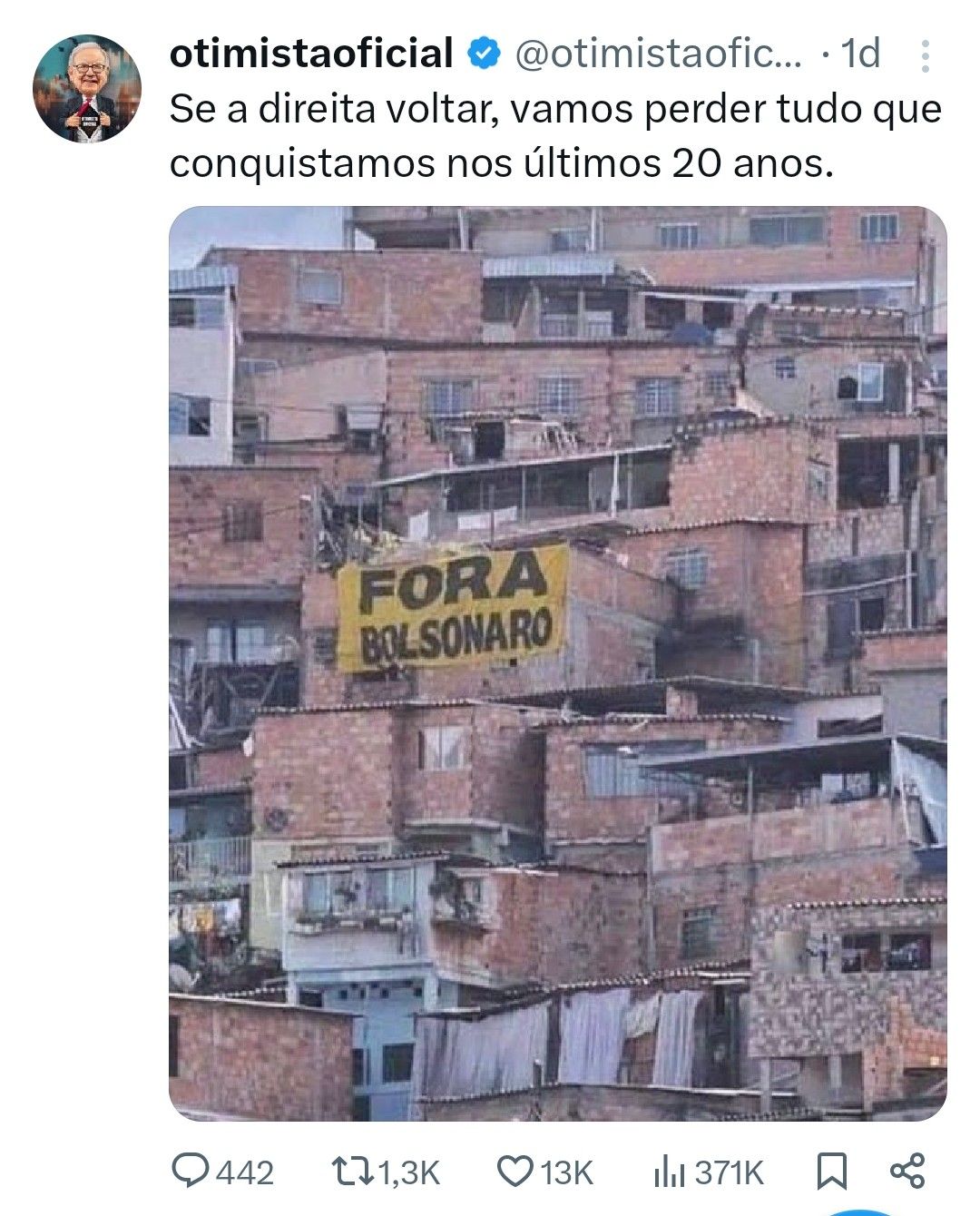Open the @otimistaofic... handle link
The image size is (980, 1216).
(659, 54)
